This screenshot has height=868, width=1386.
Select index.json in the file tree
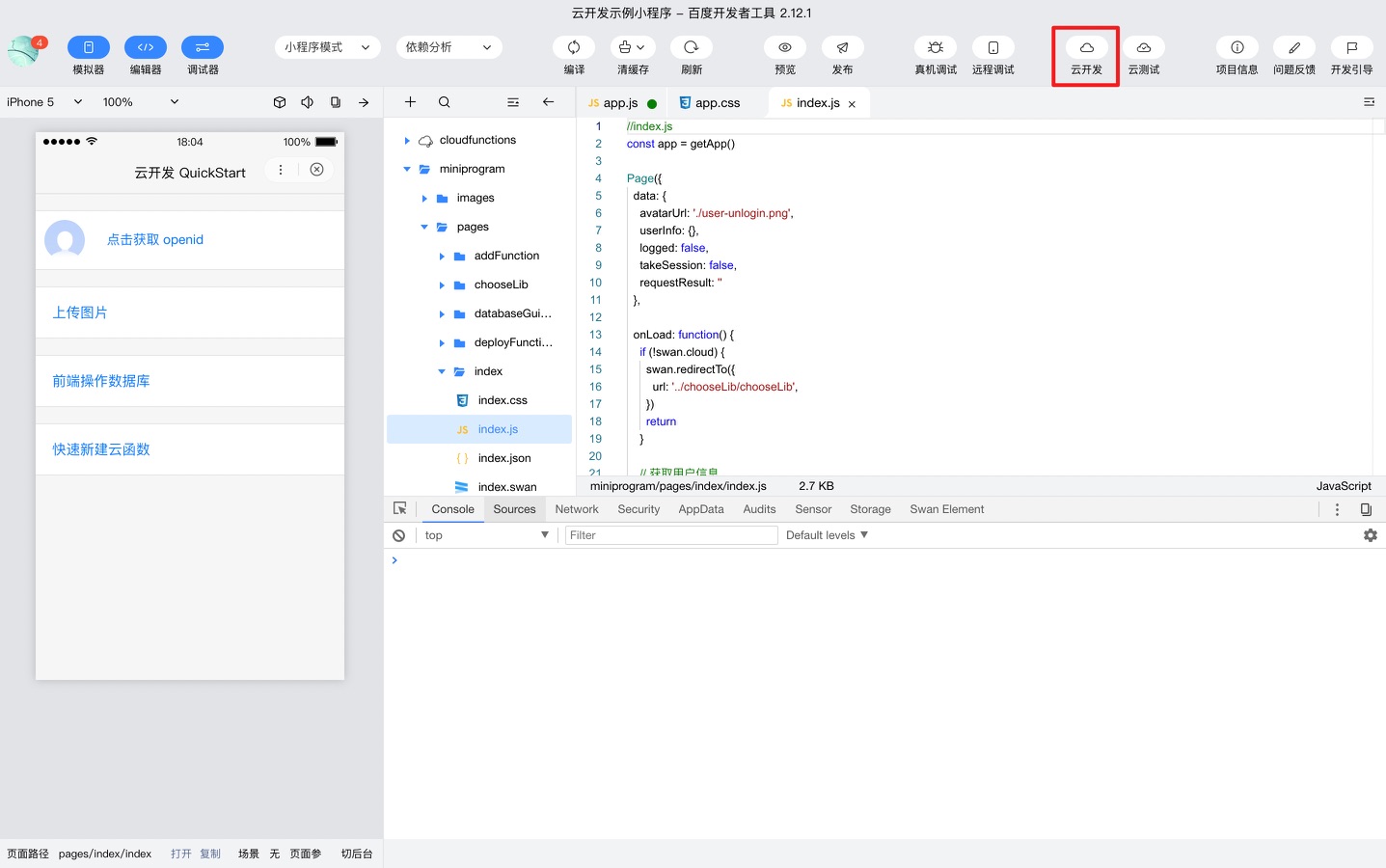pos(504,458)
